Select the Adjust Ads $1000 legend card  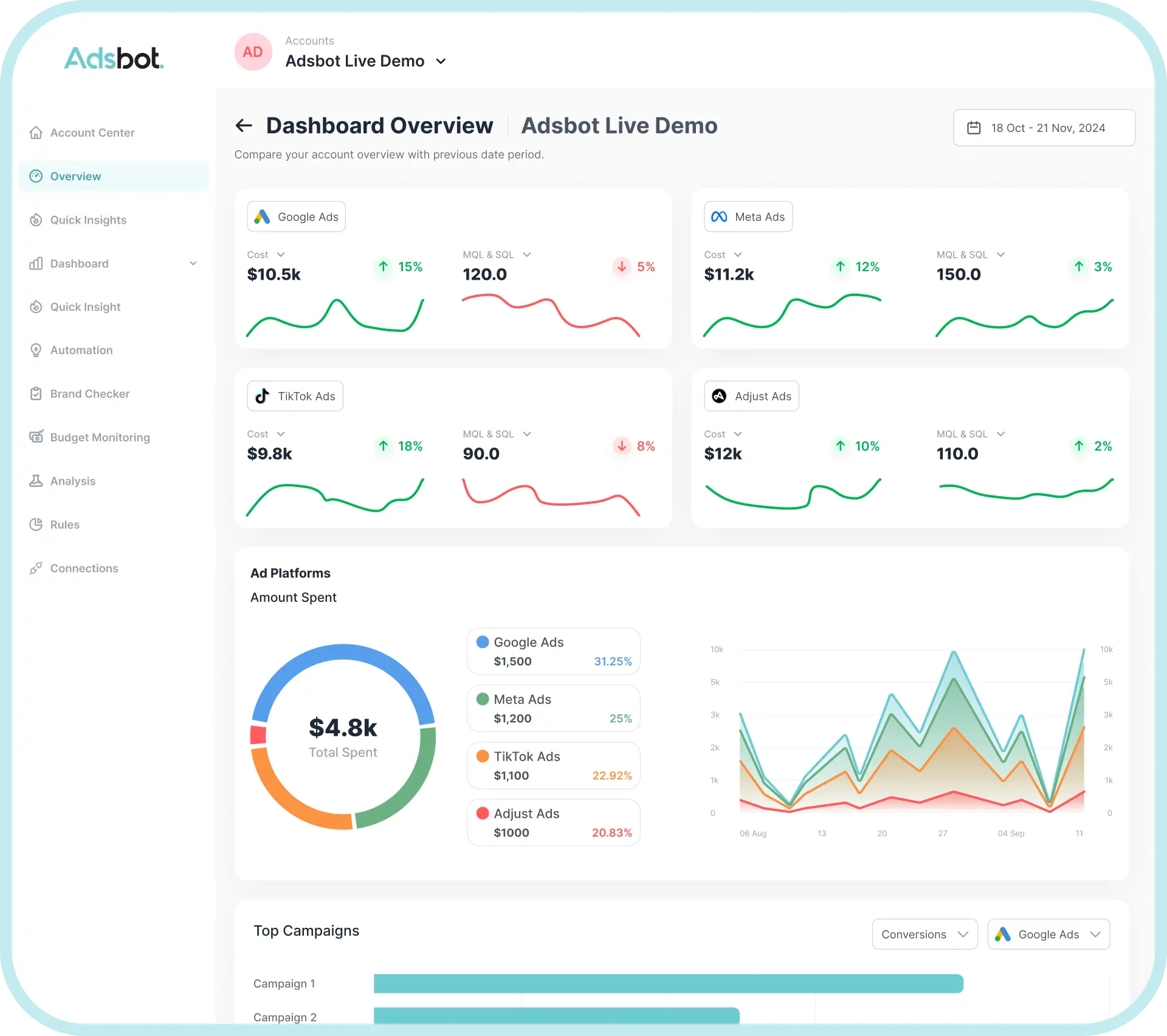click(x=554, y=823)
